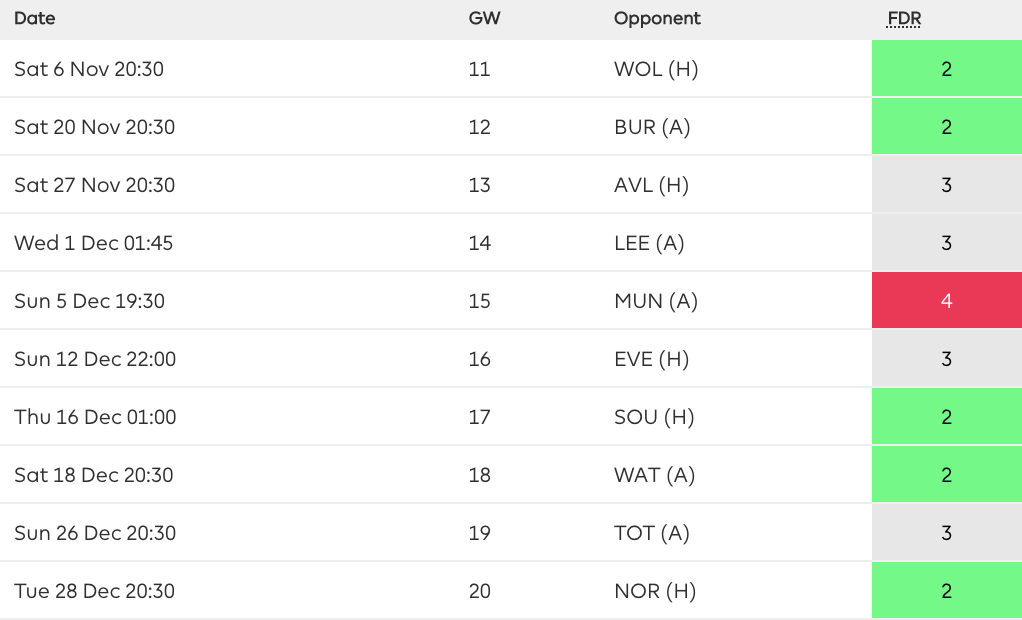
Task: Click the Tue 28 Dec 20:30 date
Action: click(94, 591)
